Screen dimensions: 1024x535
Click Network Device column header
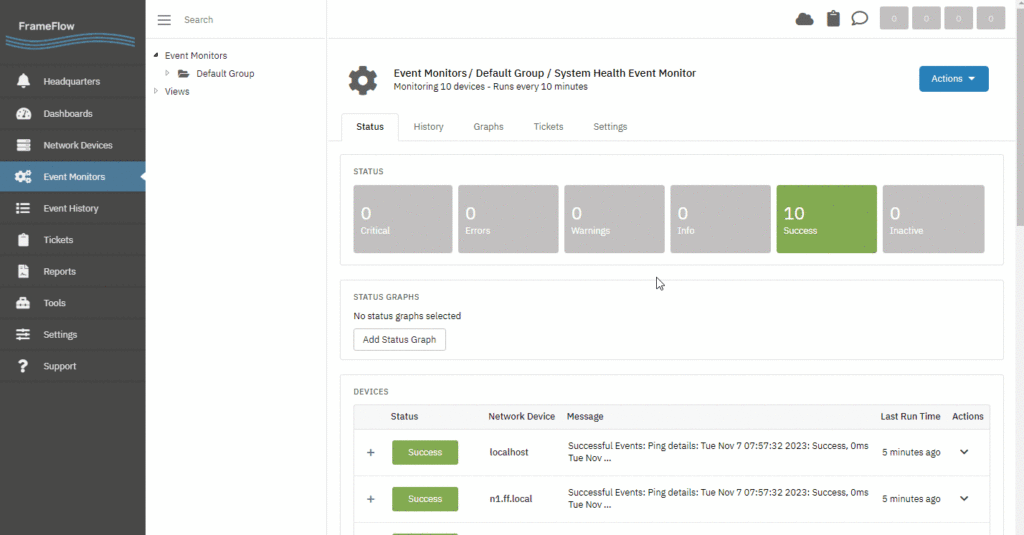coord(522,416)
